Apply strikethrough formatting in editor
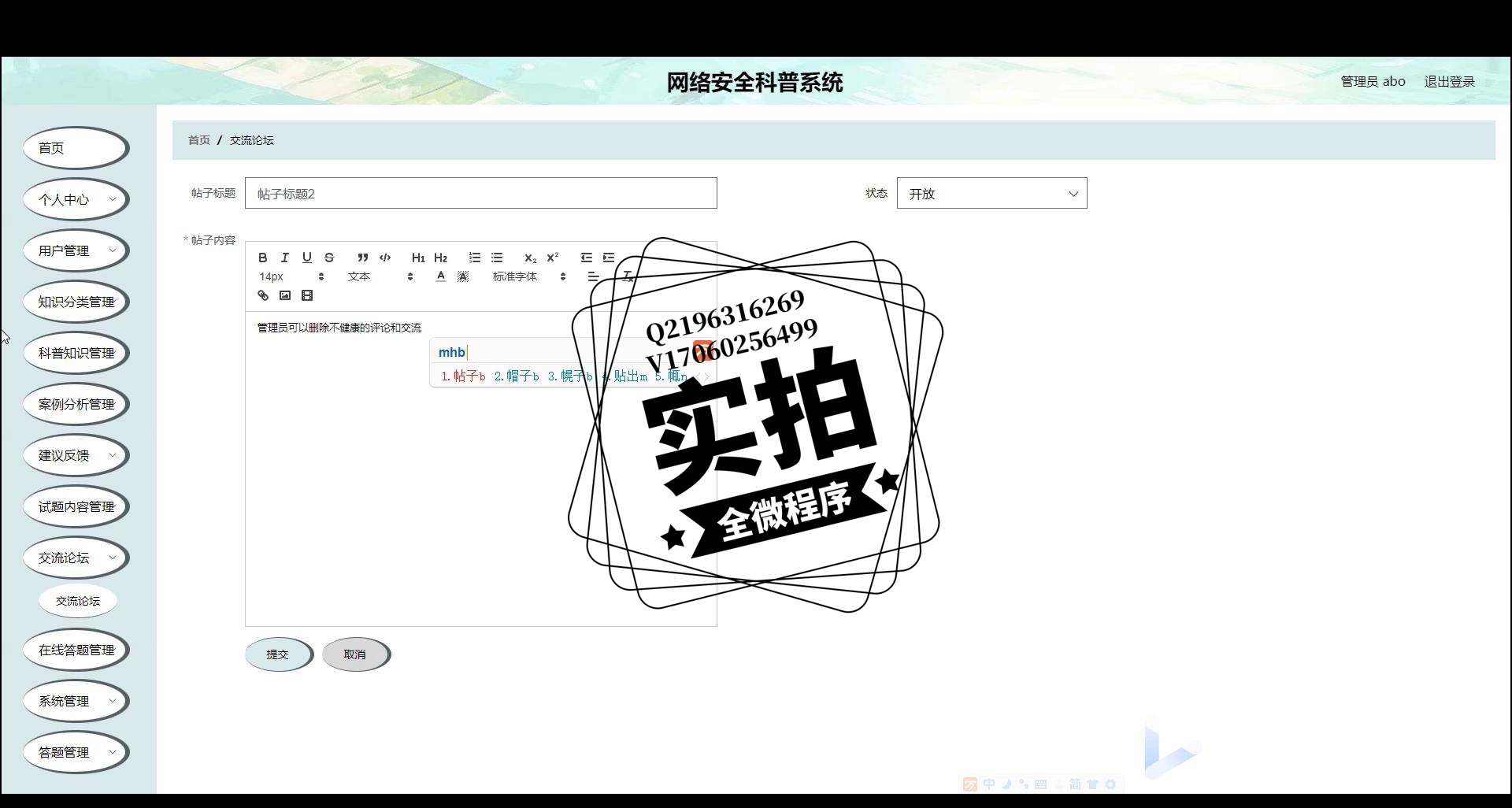 [x=329, y=258]
